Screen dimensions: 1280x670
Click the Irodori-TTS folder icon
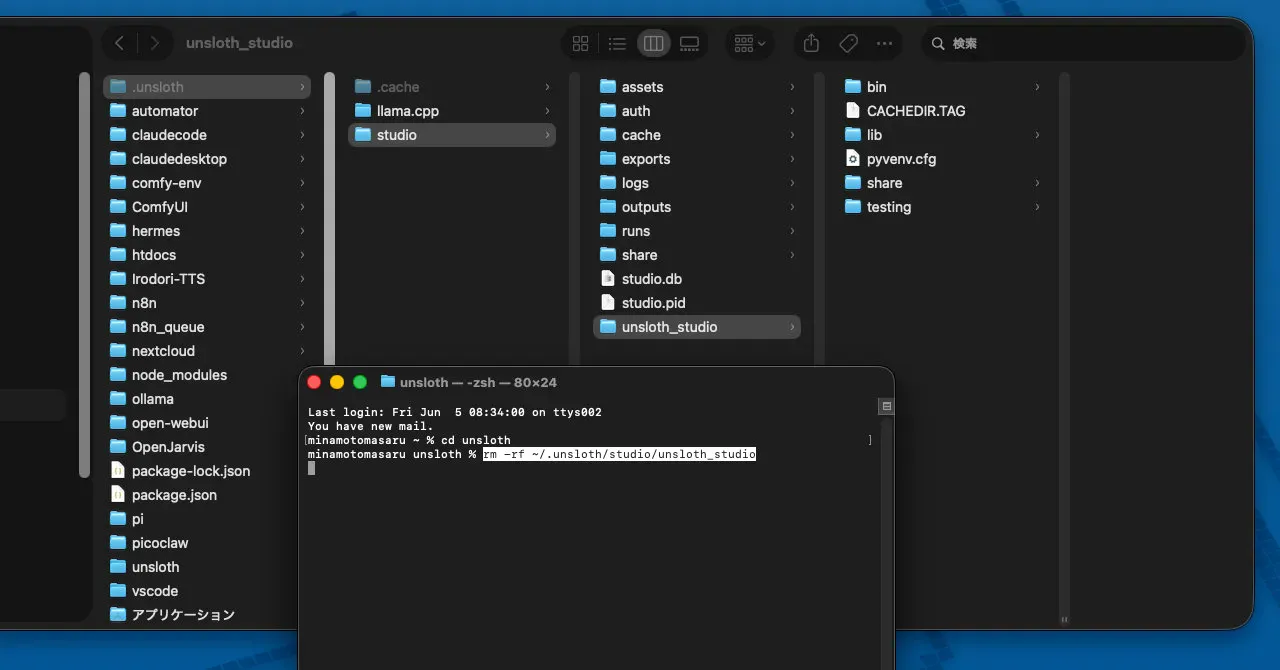(118, 279)
